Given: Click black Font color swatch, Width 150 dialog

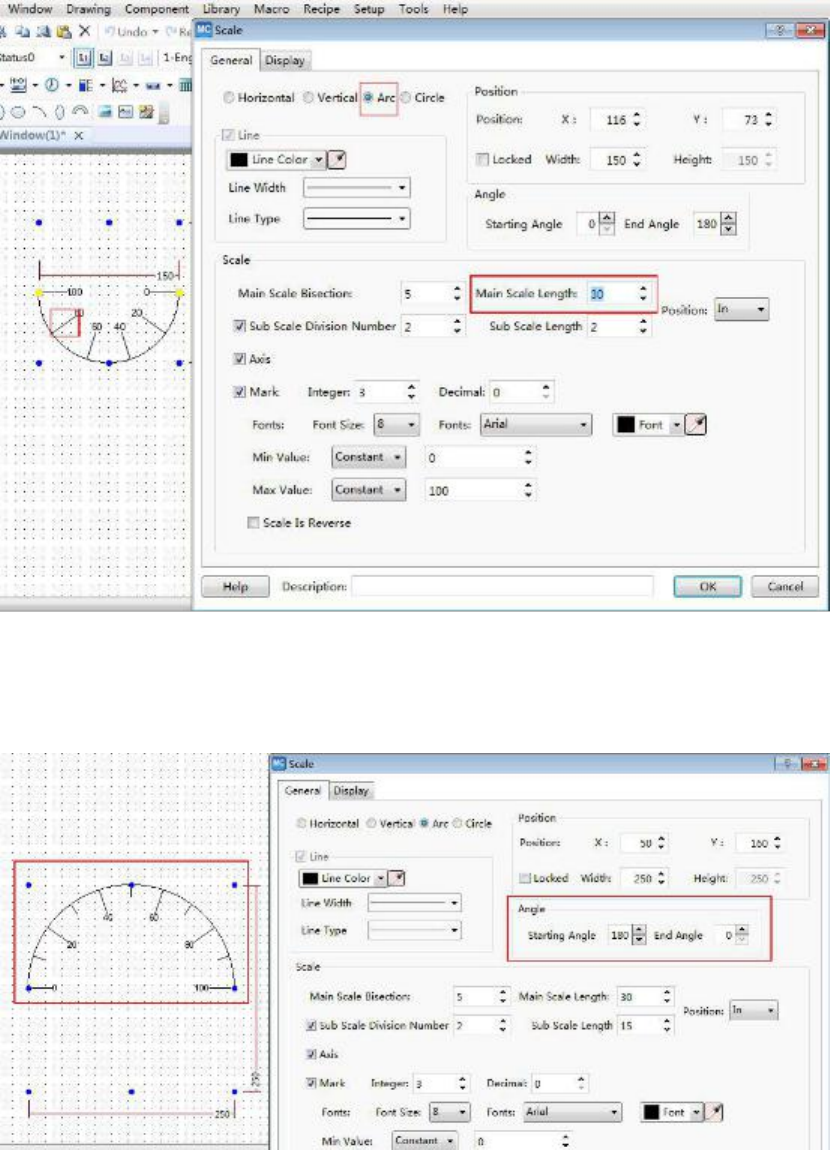Looking at the screenshot, I should (625, 424).
